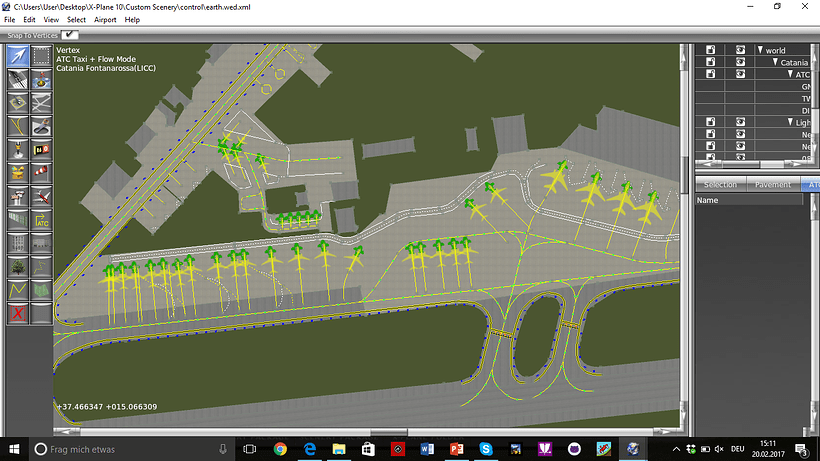Hide the Catania airport via eye icon
Screen dimensions: 820x461
coord(741,62)
